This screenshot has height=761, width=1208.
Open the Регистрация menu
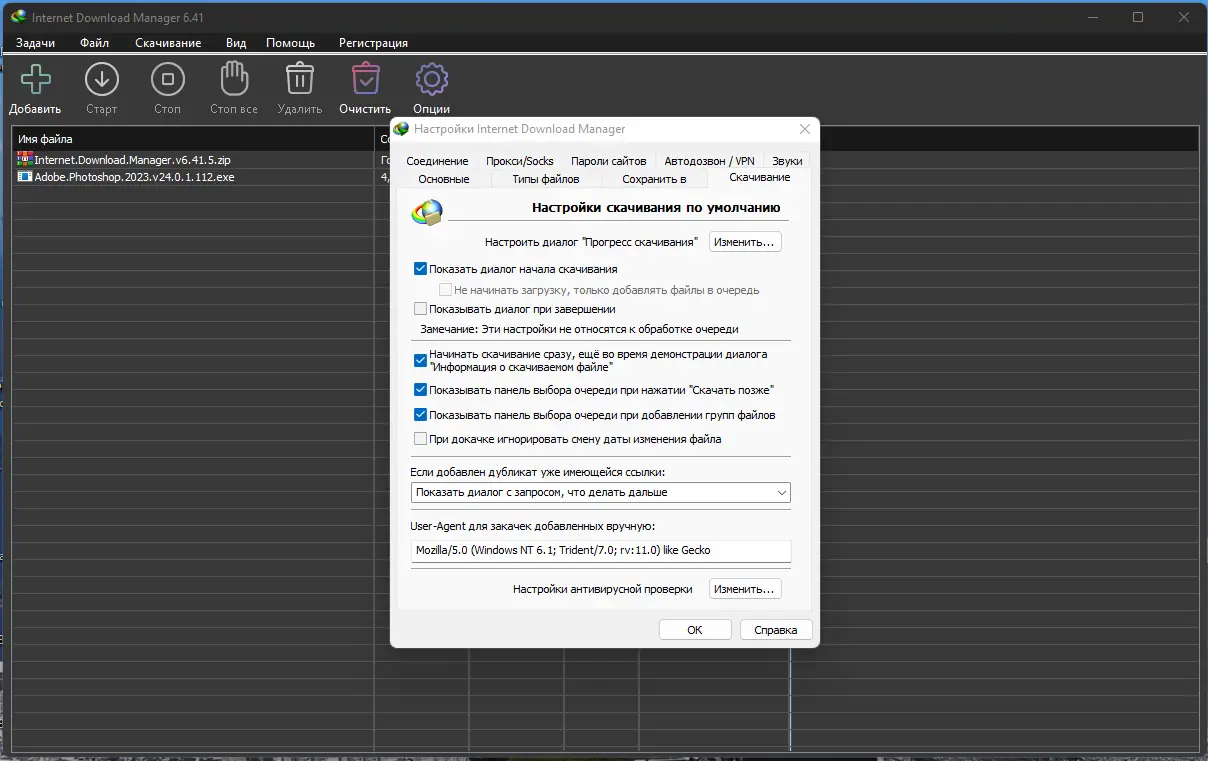[x=373, y=43]
